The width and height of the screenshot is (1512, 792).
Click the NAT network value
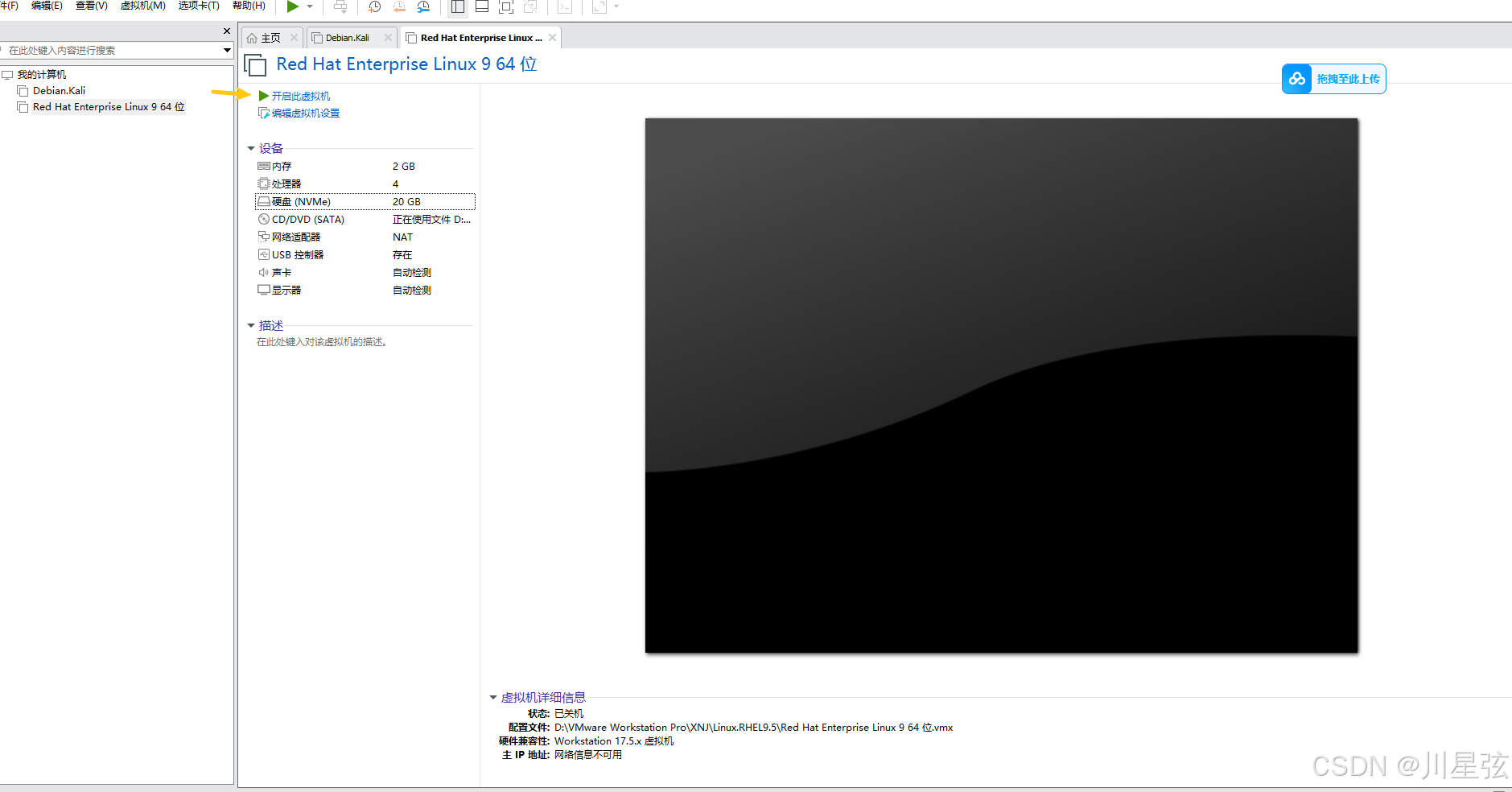point(402,237)
